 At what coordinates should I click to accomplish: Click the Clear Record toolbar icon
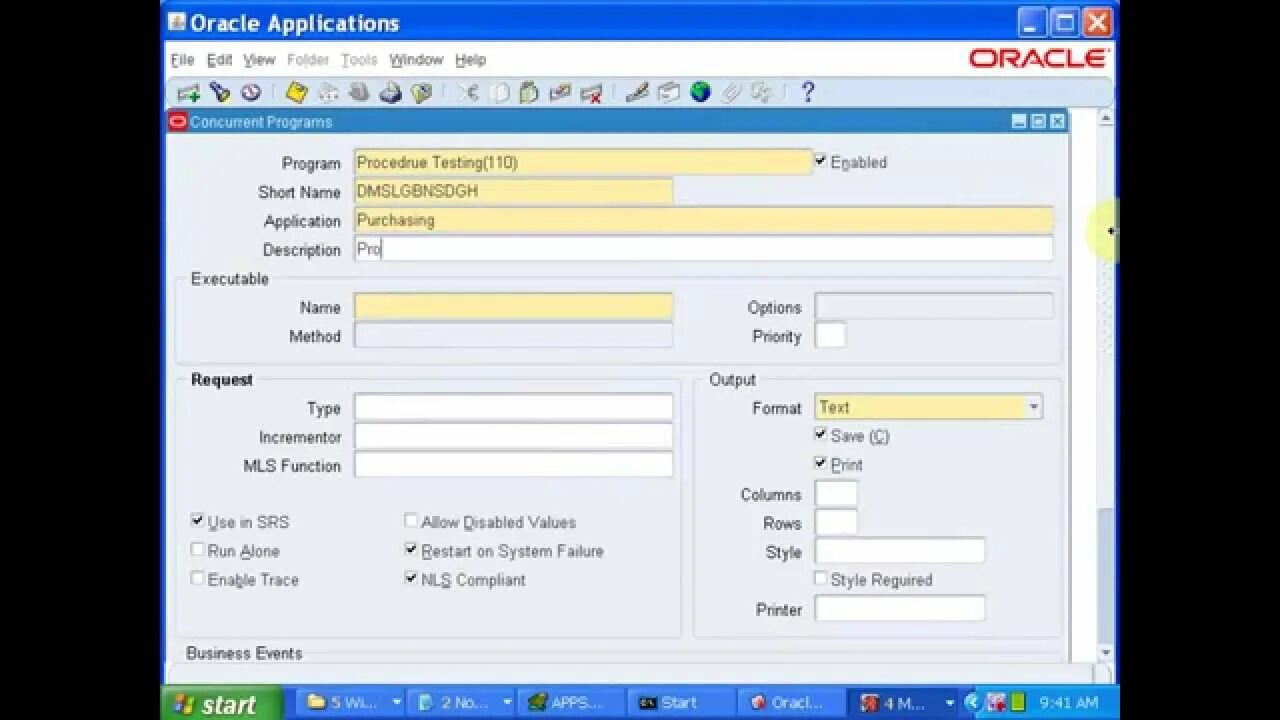[560, 93]
